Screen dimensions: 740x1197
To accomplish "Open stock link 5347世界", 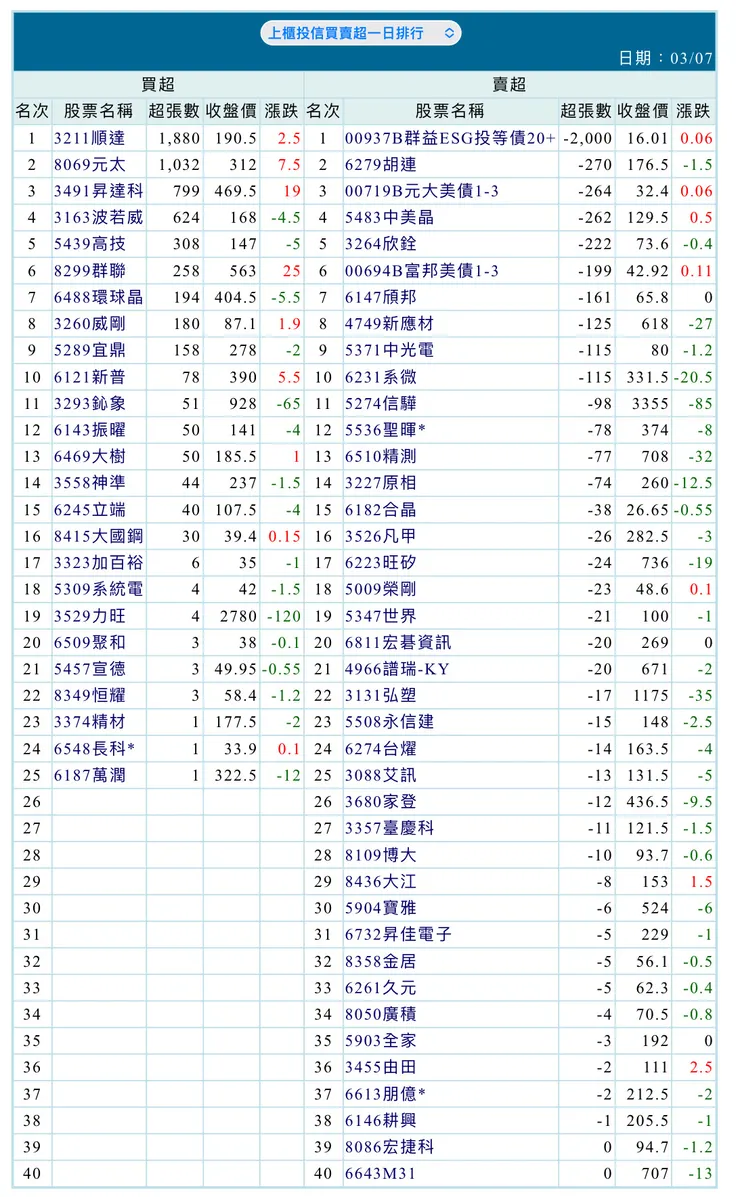I will 380,616.
